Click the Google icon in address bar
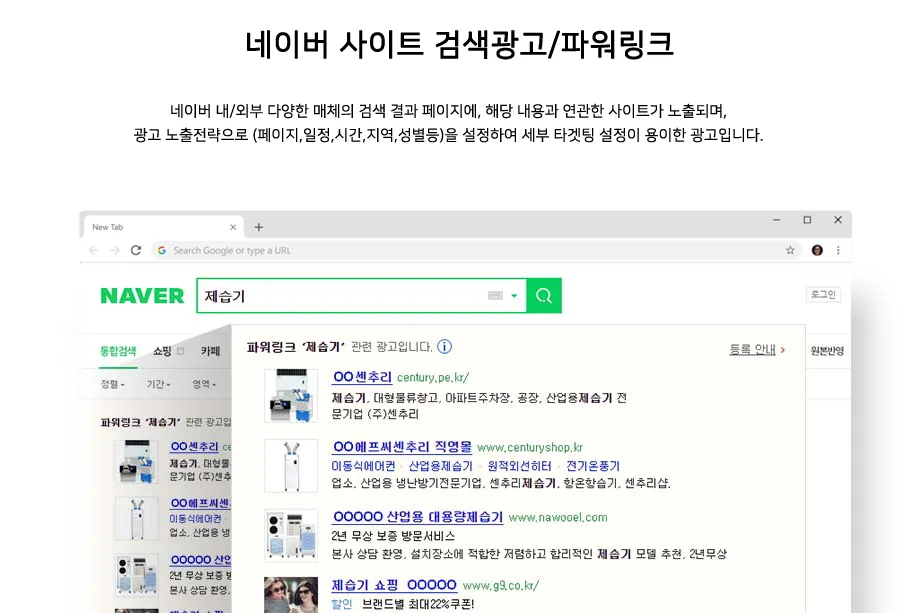 pyautogui.click(x=162, y=250)
